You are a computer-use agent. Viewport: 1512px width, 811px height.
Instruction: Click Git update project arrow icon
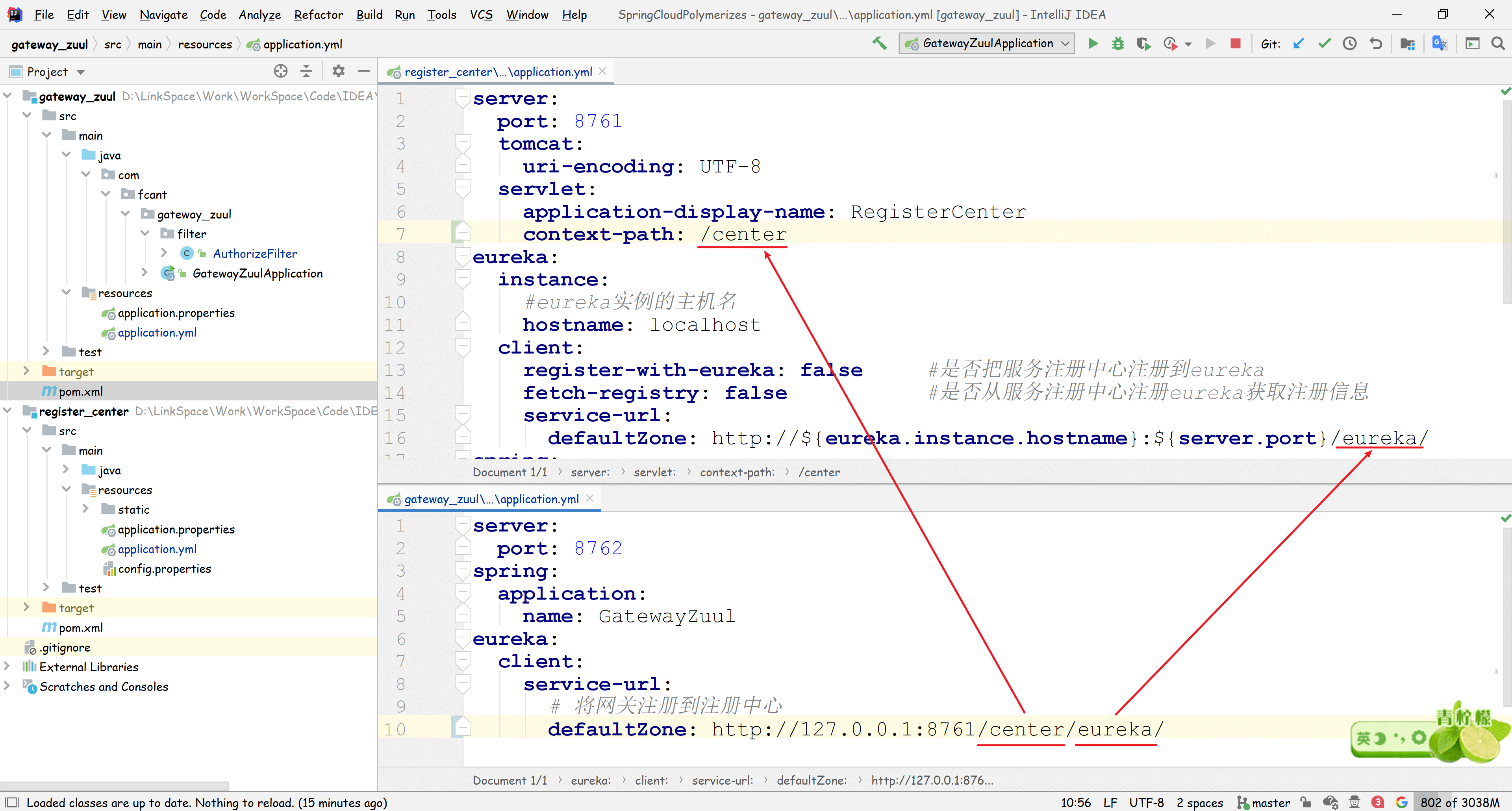(1298, 43)
